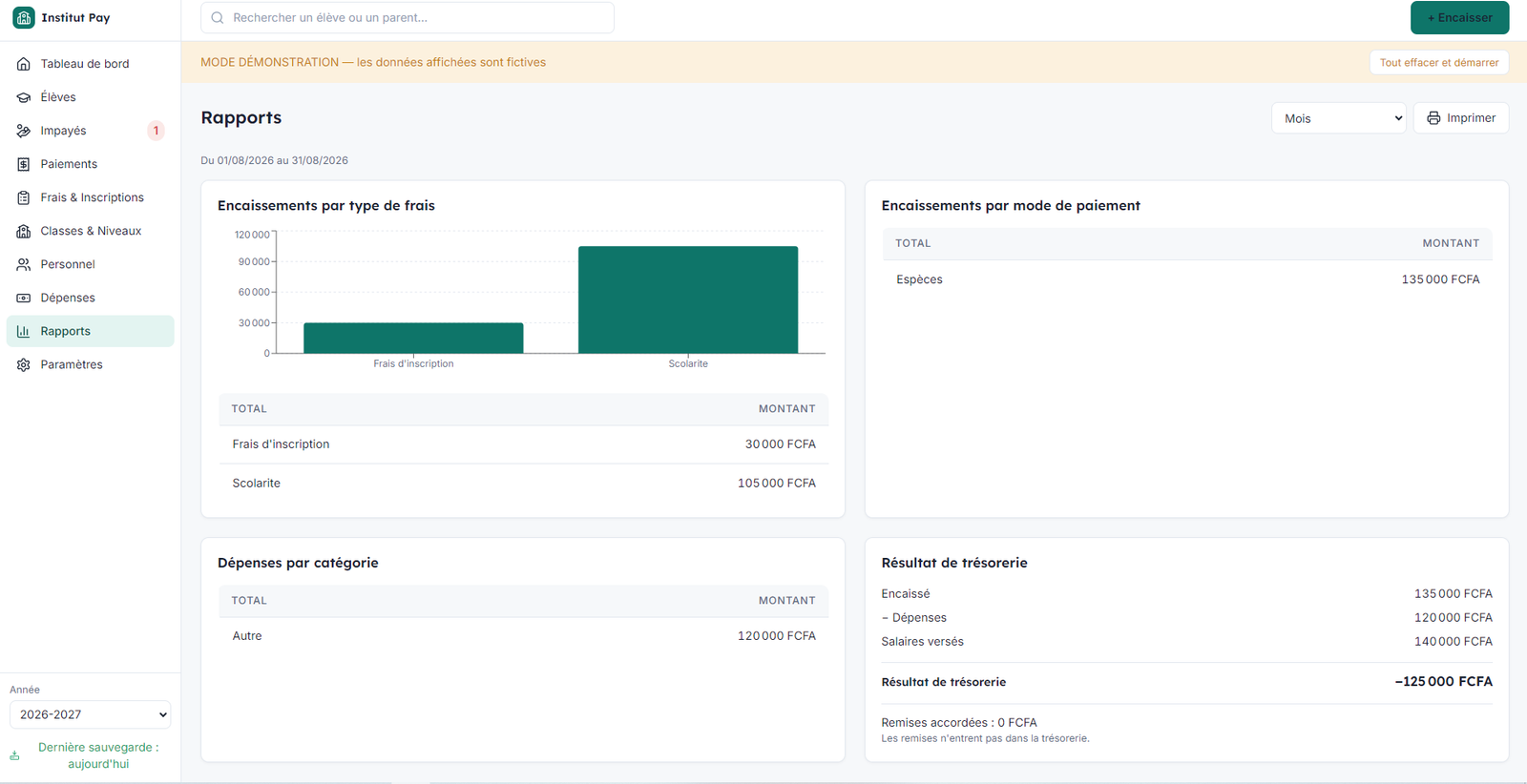The width and height of the screenshot is (1527, 784).
Task: Focus the Rechercher un élève search field
Action: pos(408,17)
